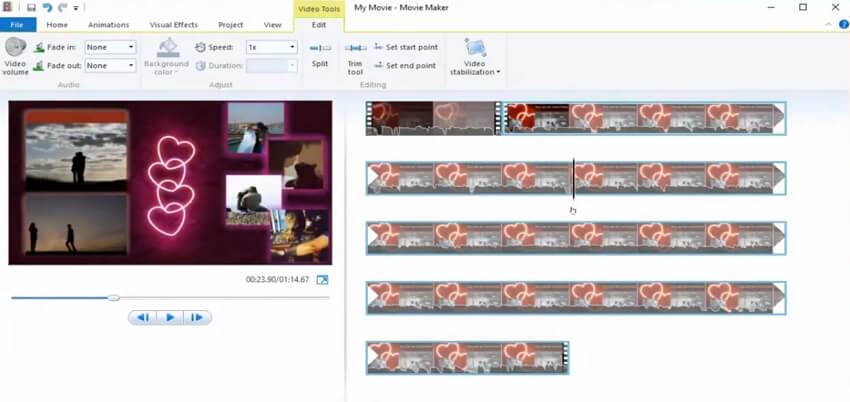
Task: Open Customize Quick Access Toolbar arrow
Action: (76, 8)
